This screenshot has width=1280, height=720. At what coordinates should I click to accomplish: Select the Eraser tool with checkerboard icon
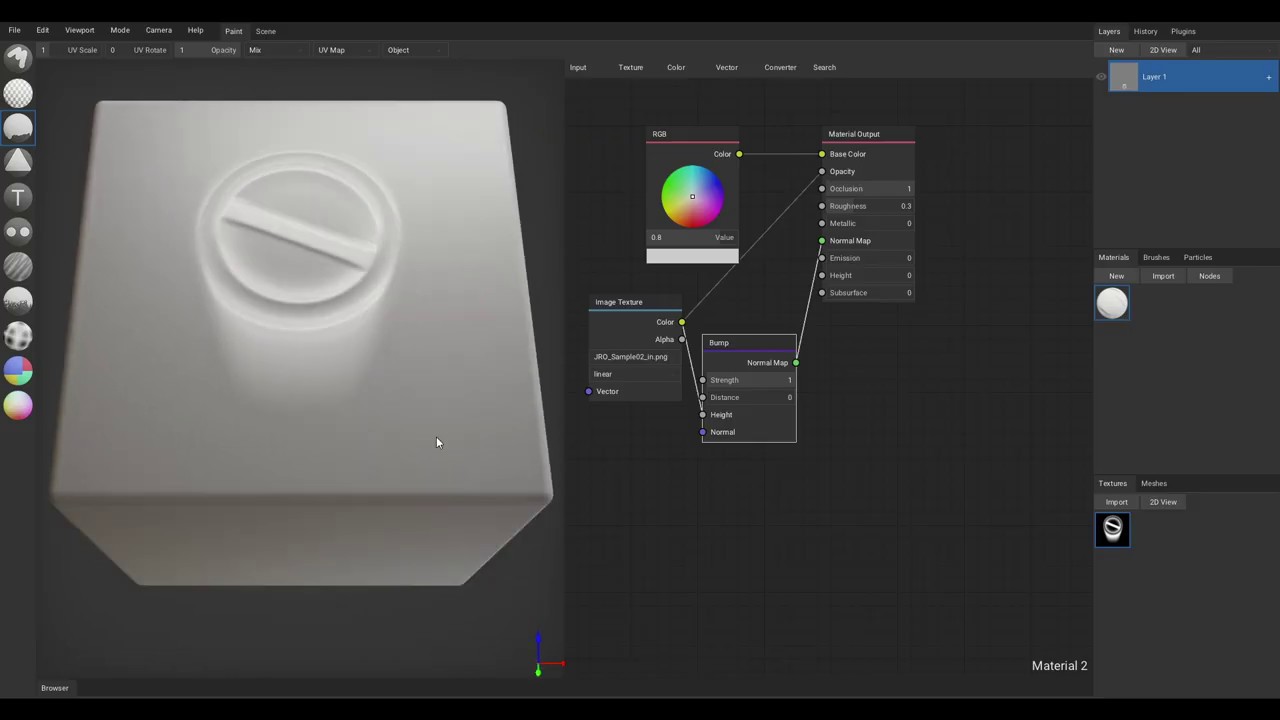click(x=18, y=93)
